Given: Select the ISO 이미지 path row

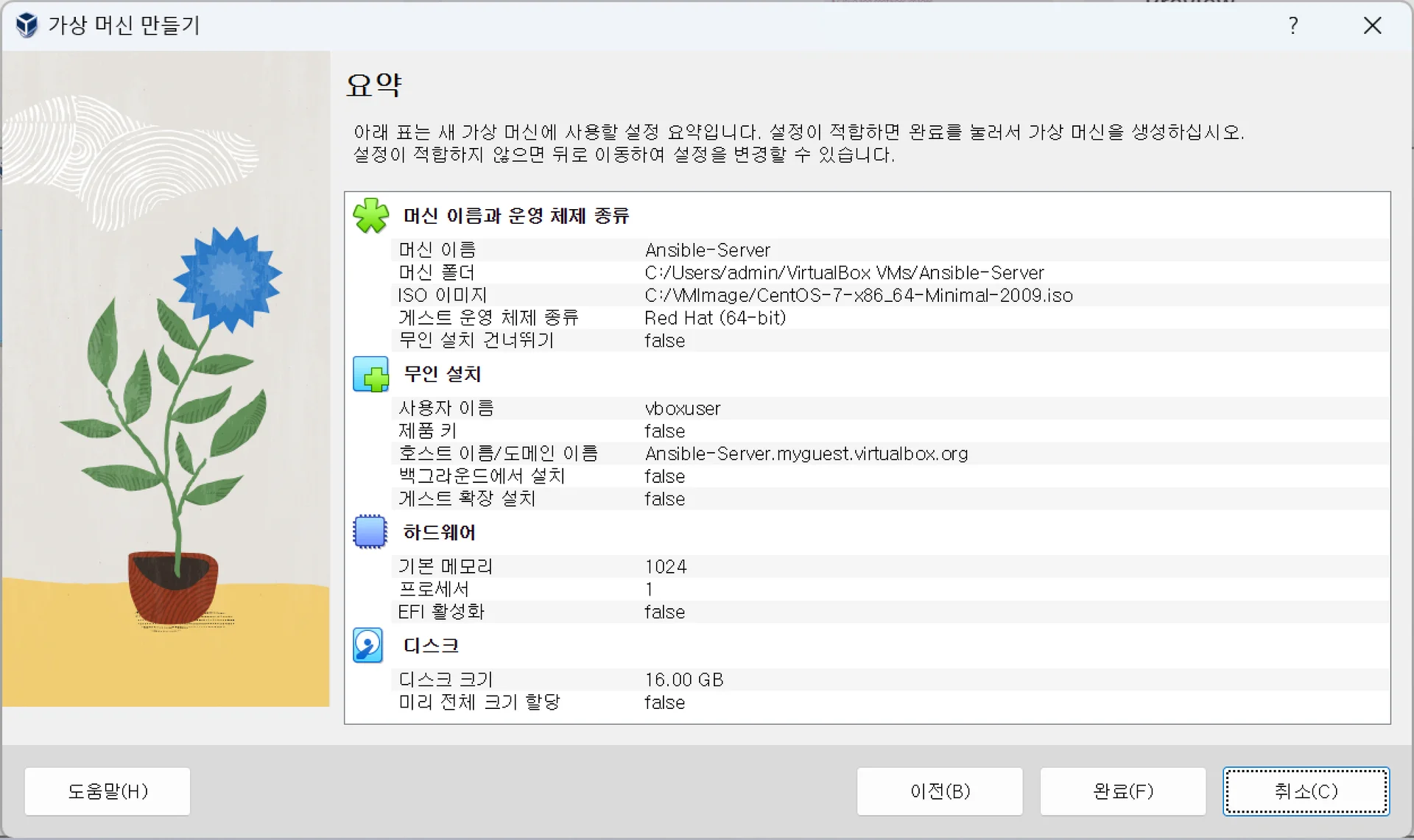Looking at the screenshot, I should click(858, 295).
